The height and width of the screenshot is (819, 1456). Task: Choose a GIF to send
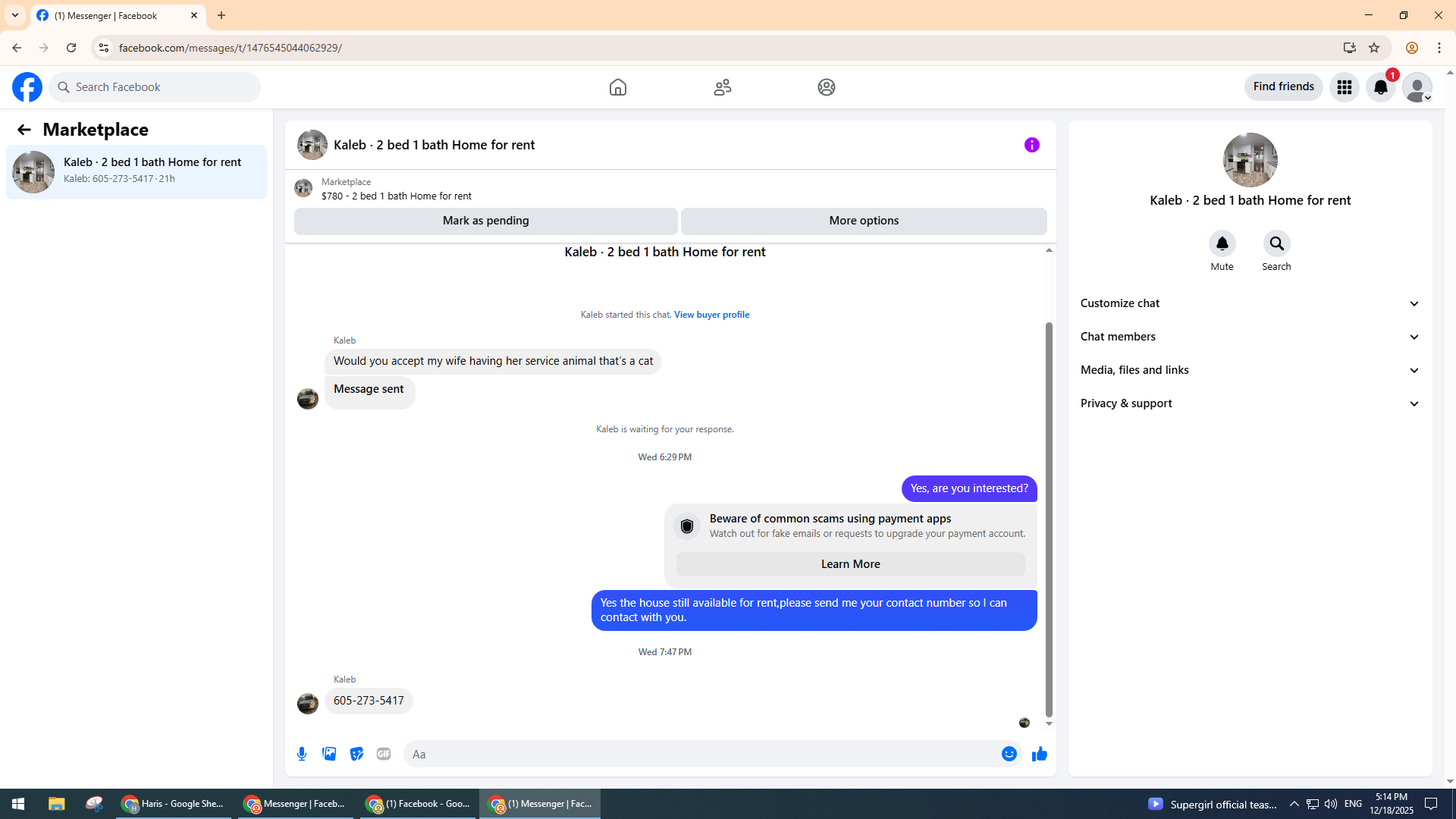[x=384, y=754]
